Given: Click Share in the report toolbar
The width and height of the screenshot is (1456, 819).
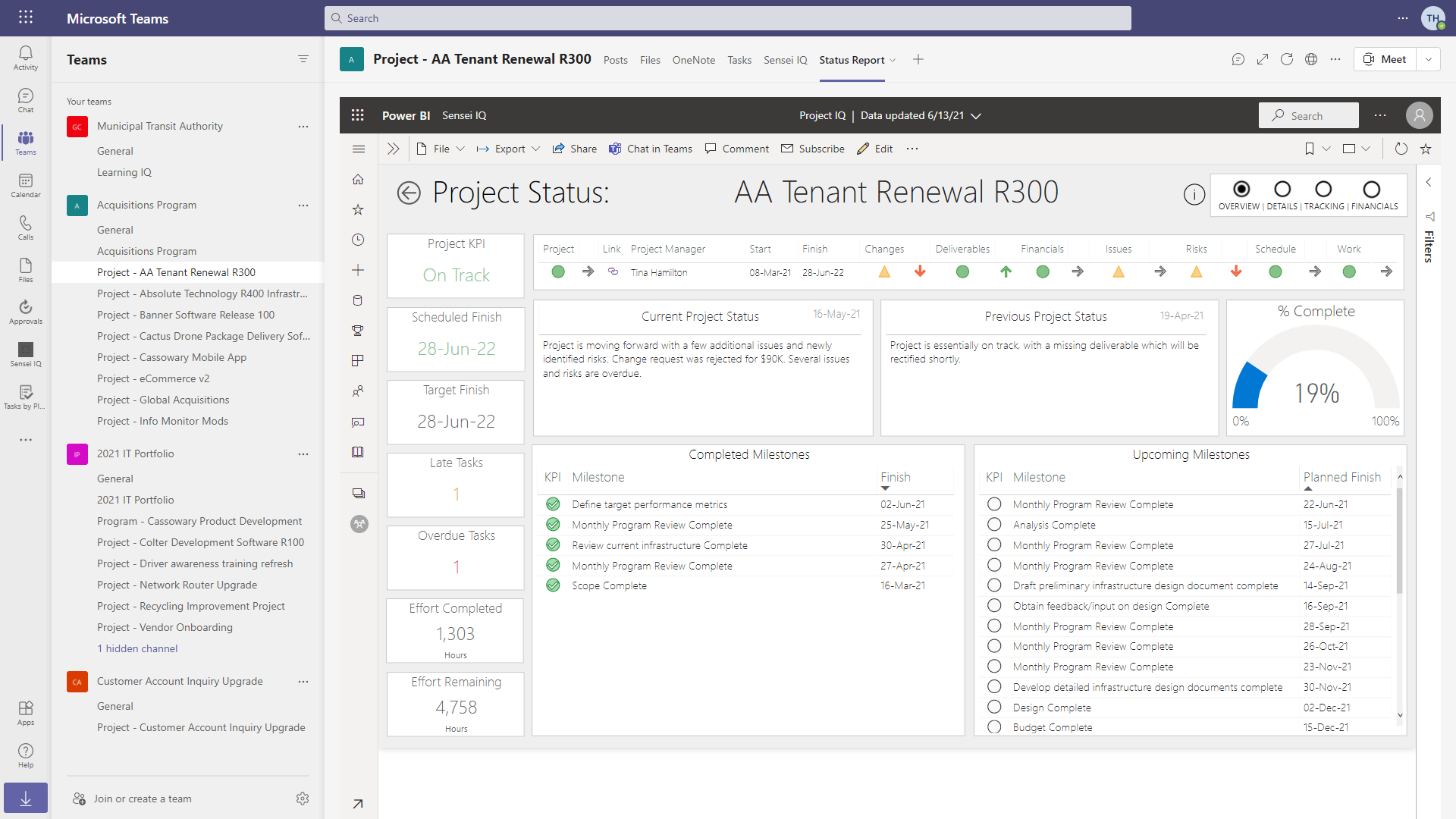Looking at the screenshot, I should pyautogui.click(x=575, y=149).
